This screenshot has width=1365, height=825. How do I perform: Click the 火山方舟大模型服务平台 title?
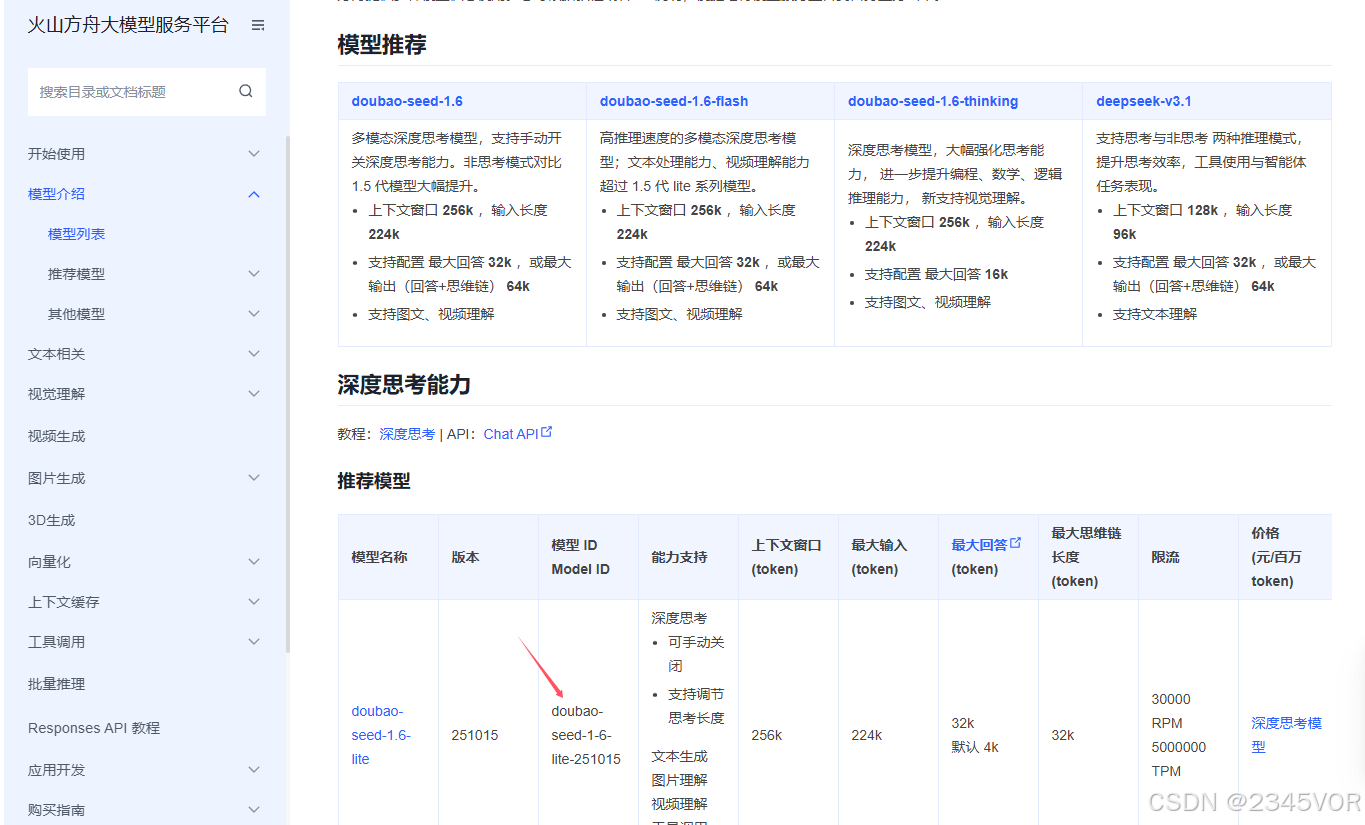point(128,25)
